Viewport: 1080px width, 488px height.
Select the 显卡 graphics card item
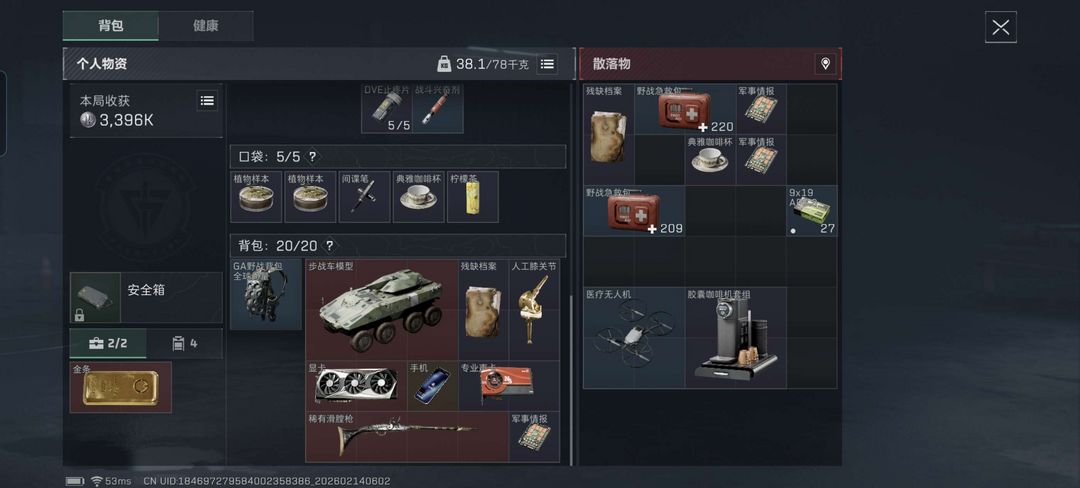tap(357, 386)
